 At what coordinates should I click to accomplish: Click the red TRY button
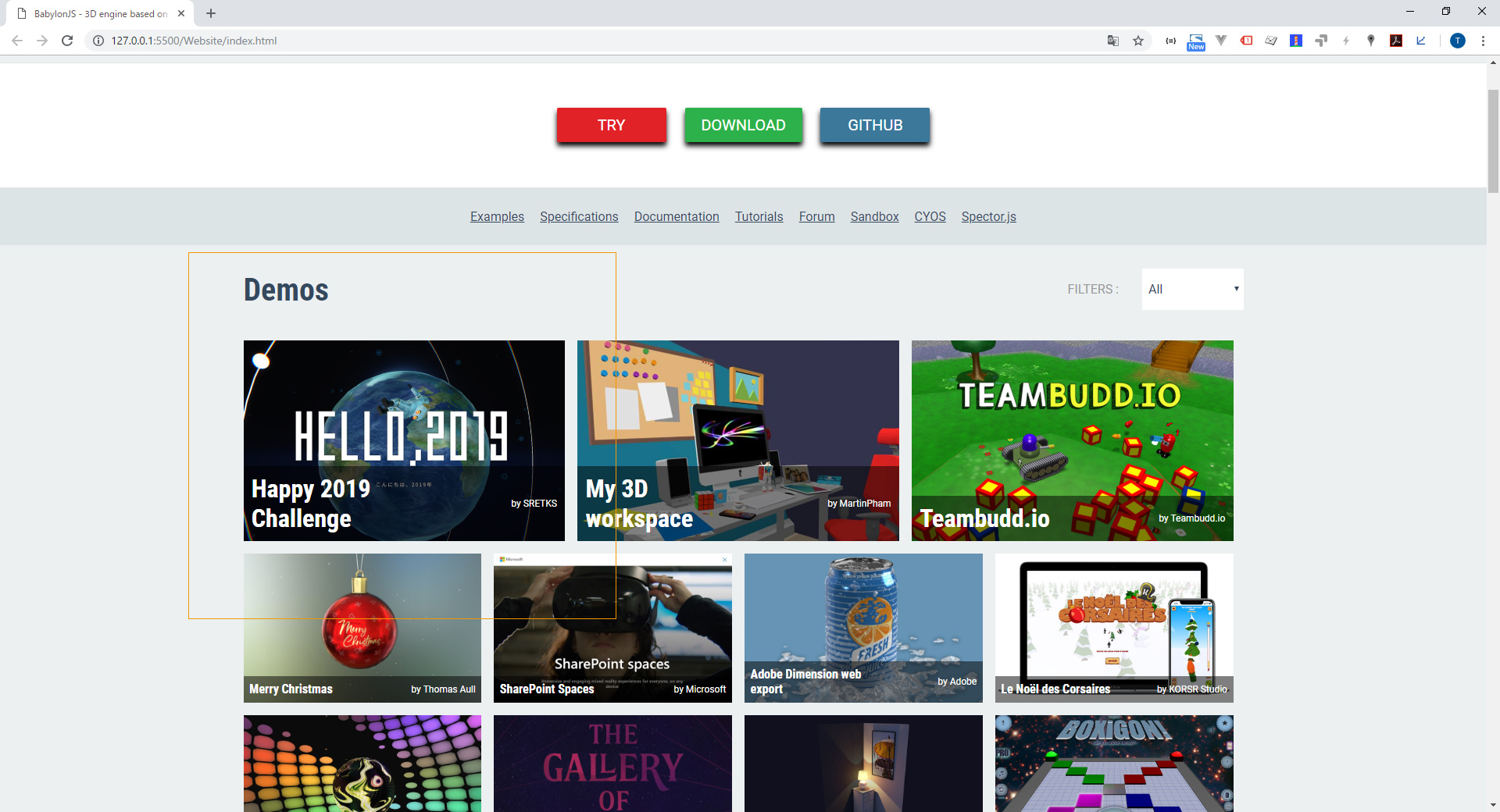[612, 125]
